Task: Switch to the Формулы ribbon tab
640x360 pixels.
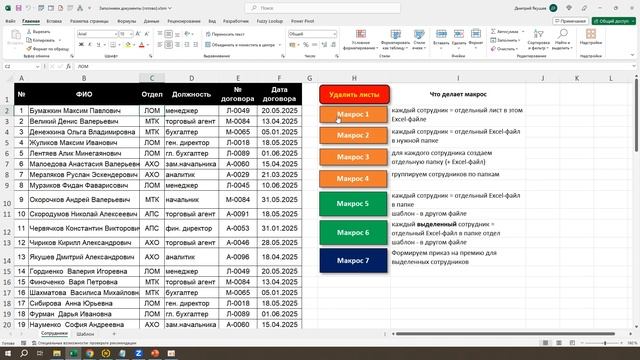Action: coord(127,21)
